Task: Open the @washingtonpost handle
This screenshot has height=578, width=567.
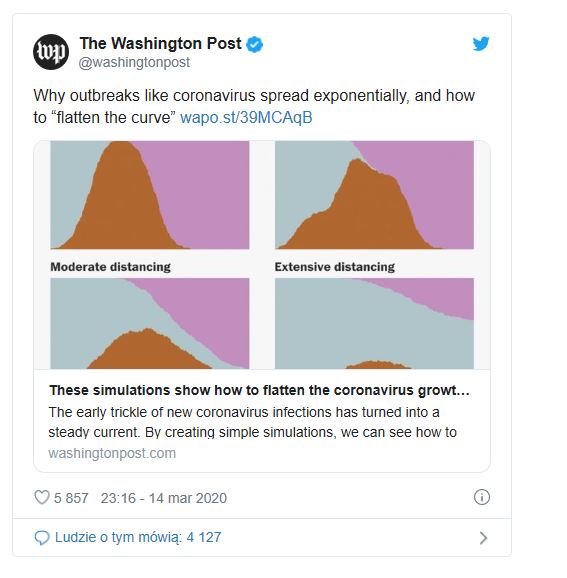Action: click(134, 62)
